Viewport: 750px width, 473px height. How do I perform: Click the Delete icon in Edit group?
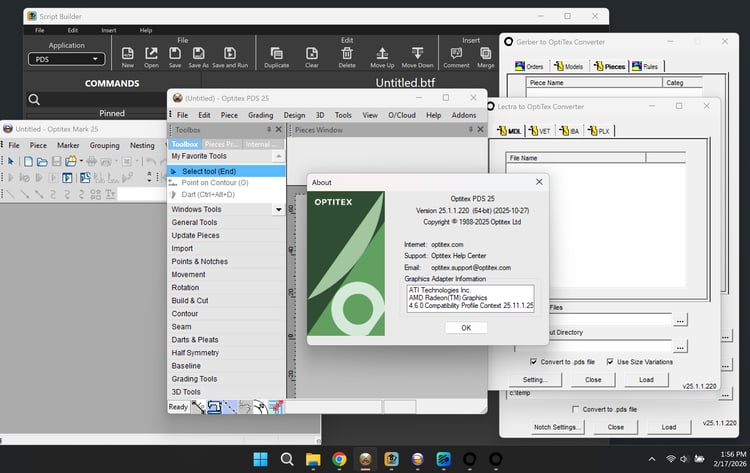[347, 54]
